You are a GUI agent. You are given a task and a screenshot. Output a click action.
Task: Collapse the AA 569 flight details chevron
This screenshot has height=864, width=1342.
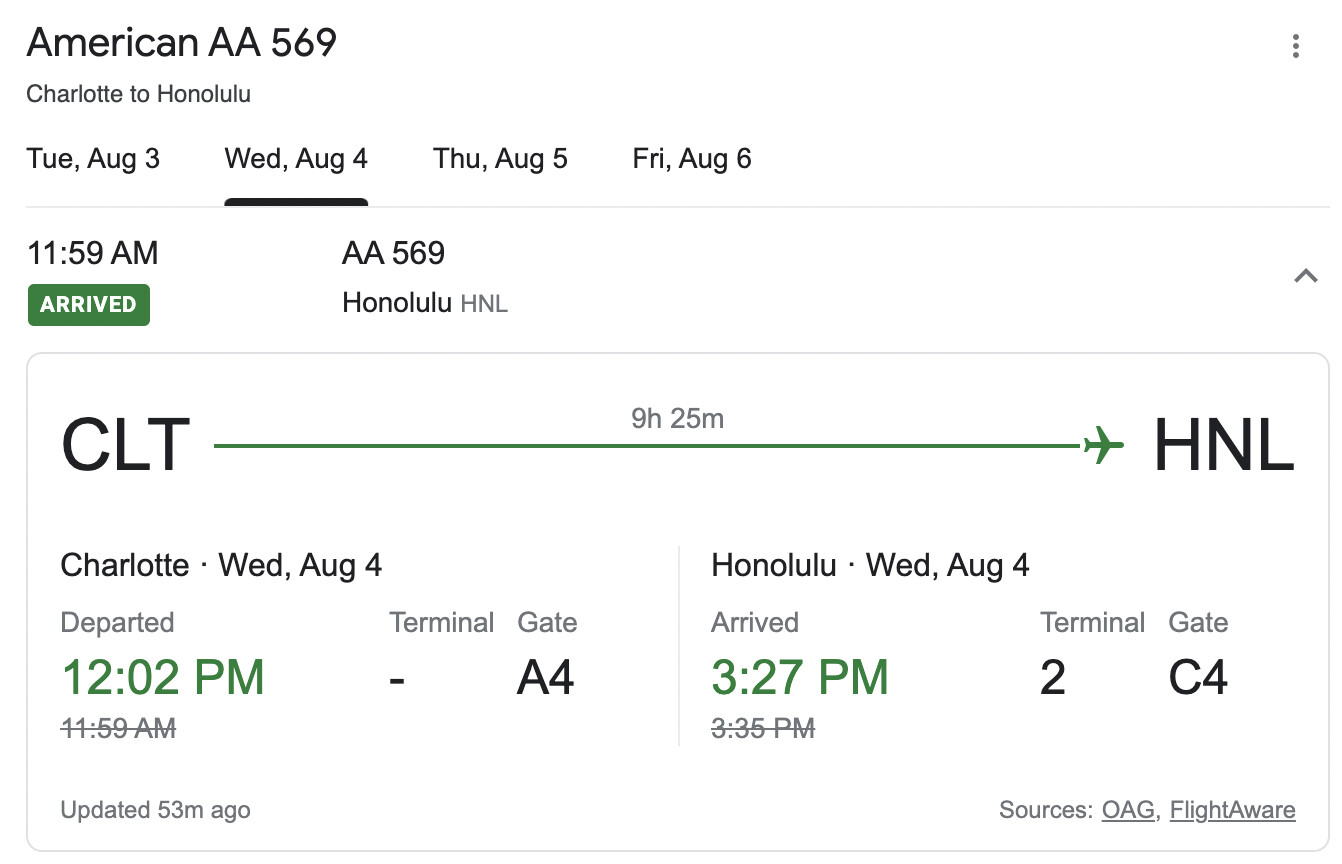(1305, 276)
